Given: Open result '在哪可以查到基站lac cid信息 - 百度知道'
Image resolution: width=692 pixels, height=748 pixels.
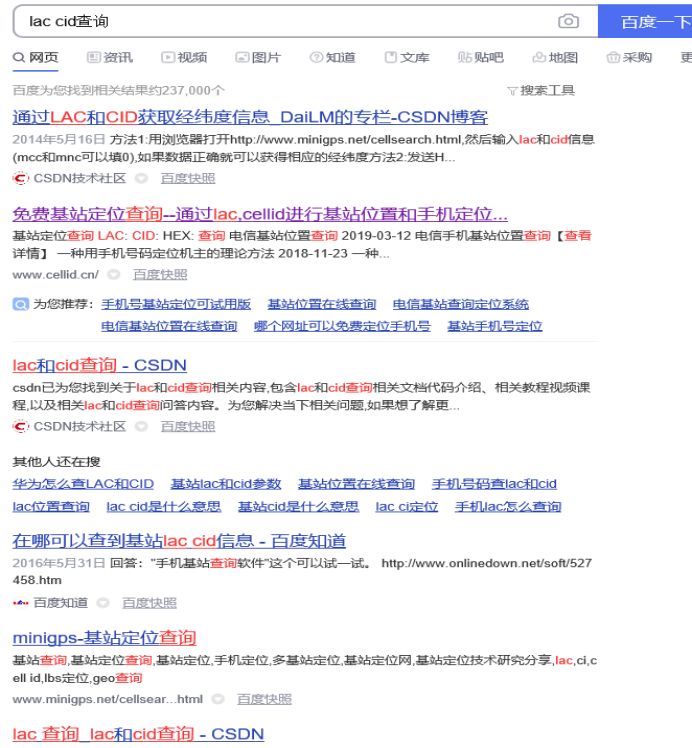Looking at the screenshot, I should point(179,541).
